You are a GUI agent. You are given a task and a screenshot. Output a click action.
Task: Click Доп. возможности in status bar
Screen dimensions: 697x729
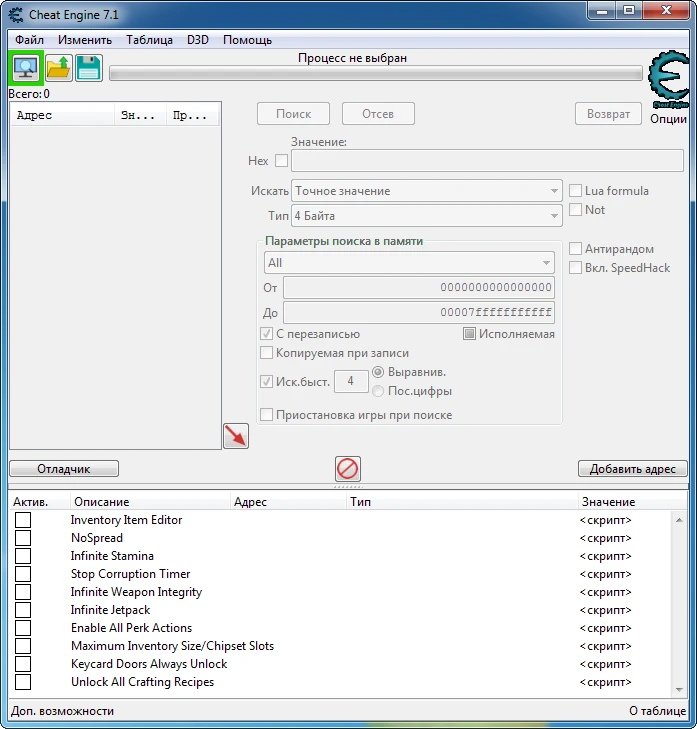tap(62, 711)
